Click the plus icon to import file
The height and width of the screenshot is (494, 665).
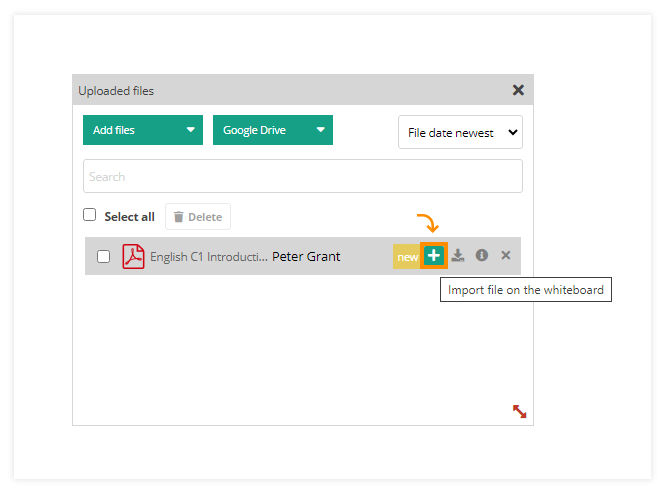433,256
